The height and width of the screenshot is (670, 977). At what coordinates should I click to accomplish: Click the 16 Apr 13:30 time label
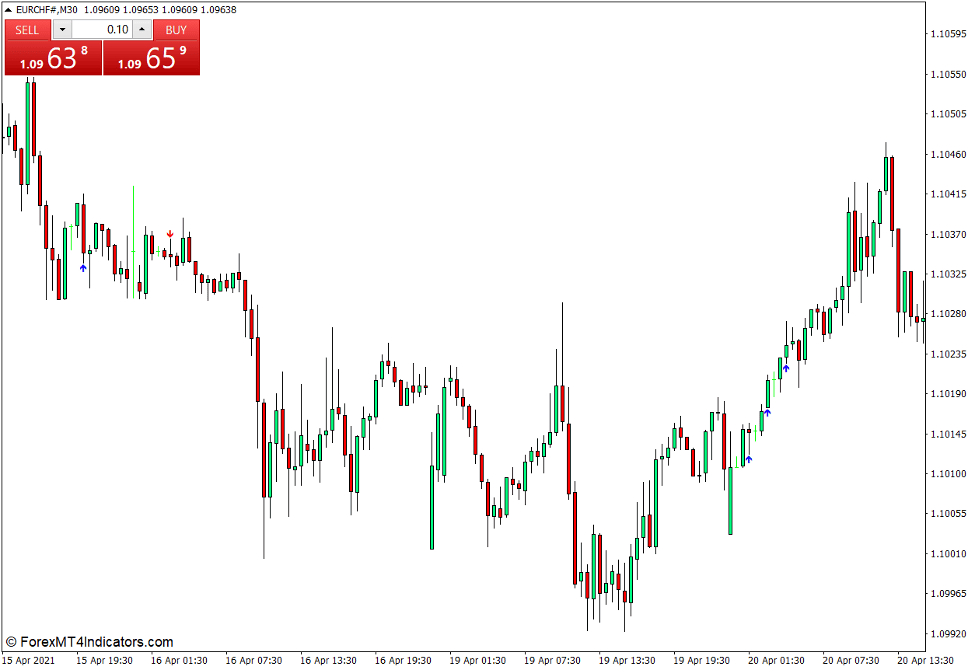[329, 660]
